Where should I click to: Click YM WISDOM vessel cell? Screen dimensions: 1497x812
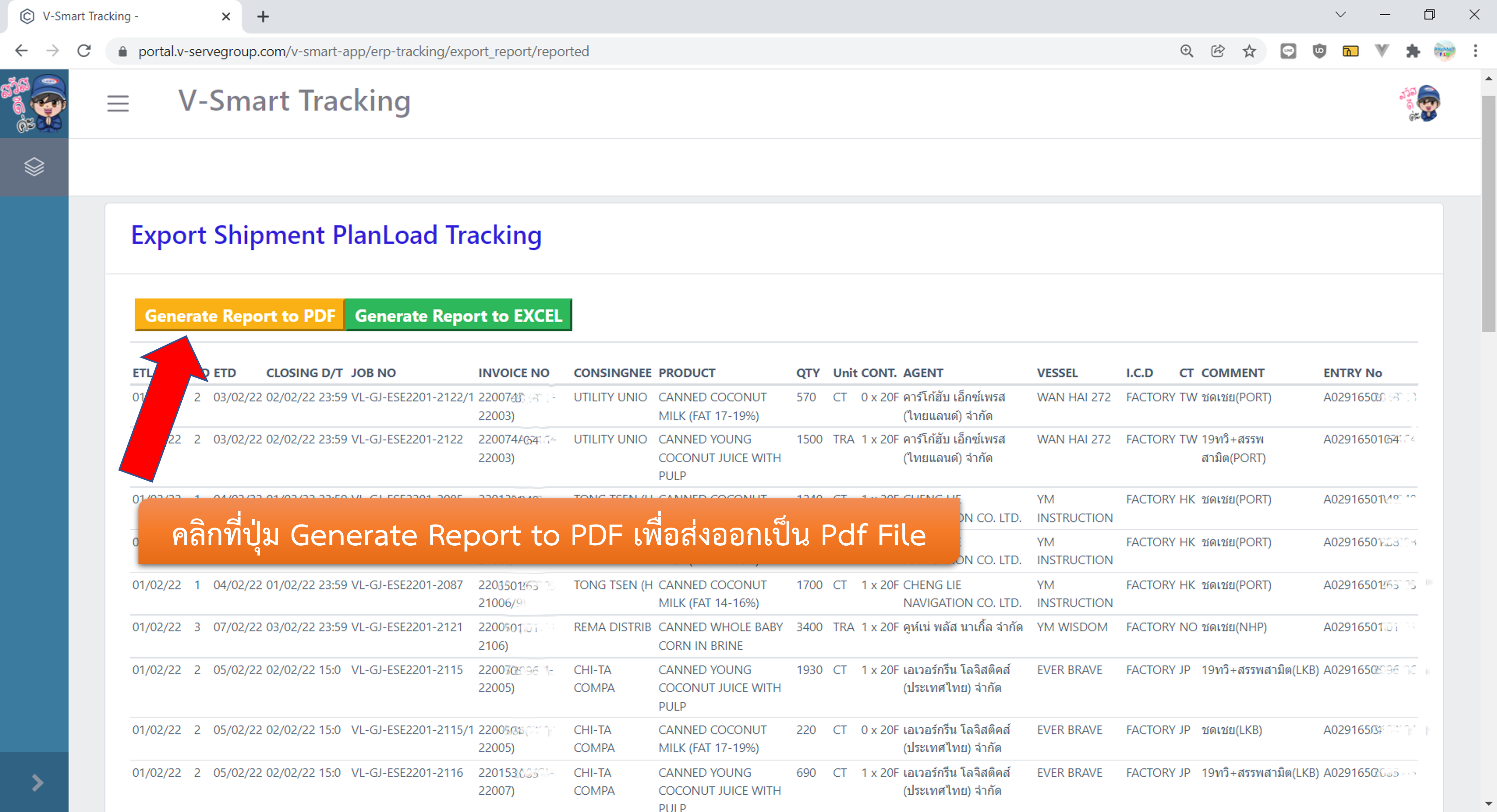coord(1072,627)
